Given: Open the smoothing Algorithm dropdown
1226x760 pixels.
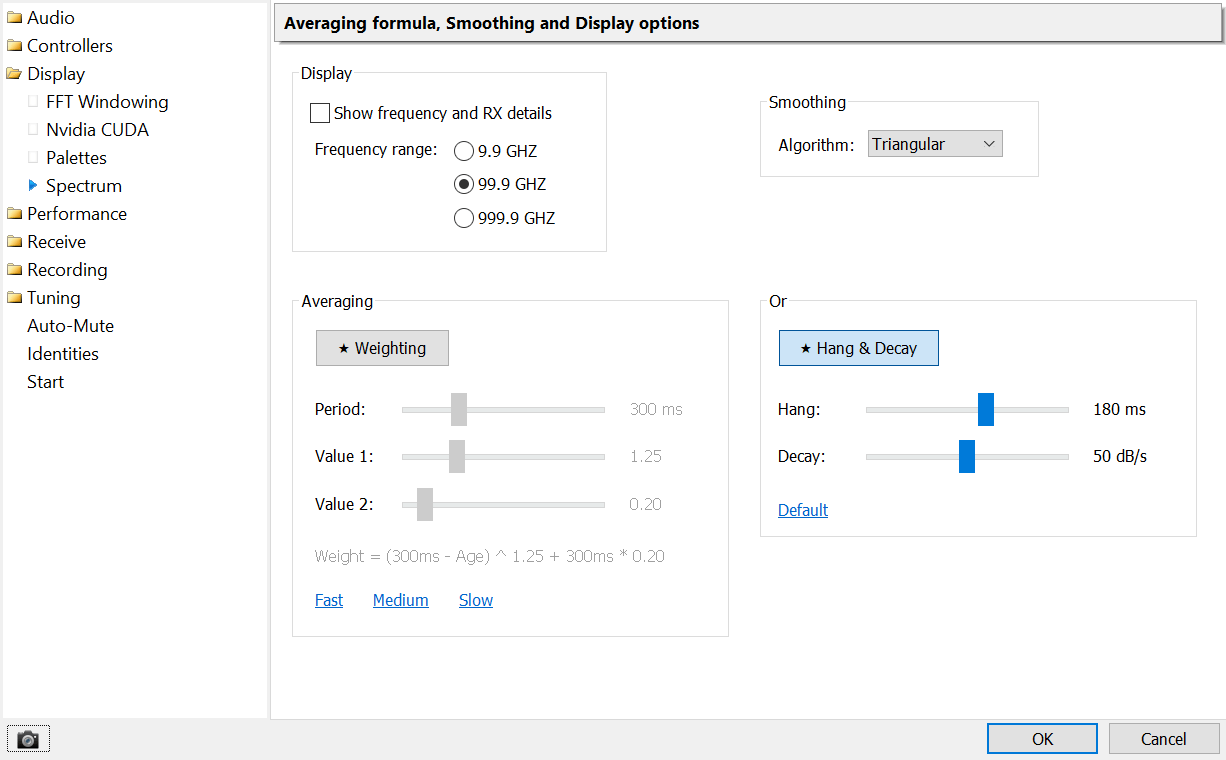Looking at the screenshot, I should click(x=935, y=144).
